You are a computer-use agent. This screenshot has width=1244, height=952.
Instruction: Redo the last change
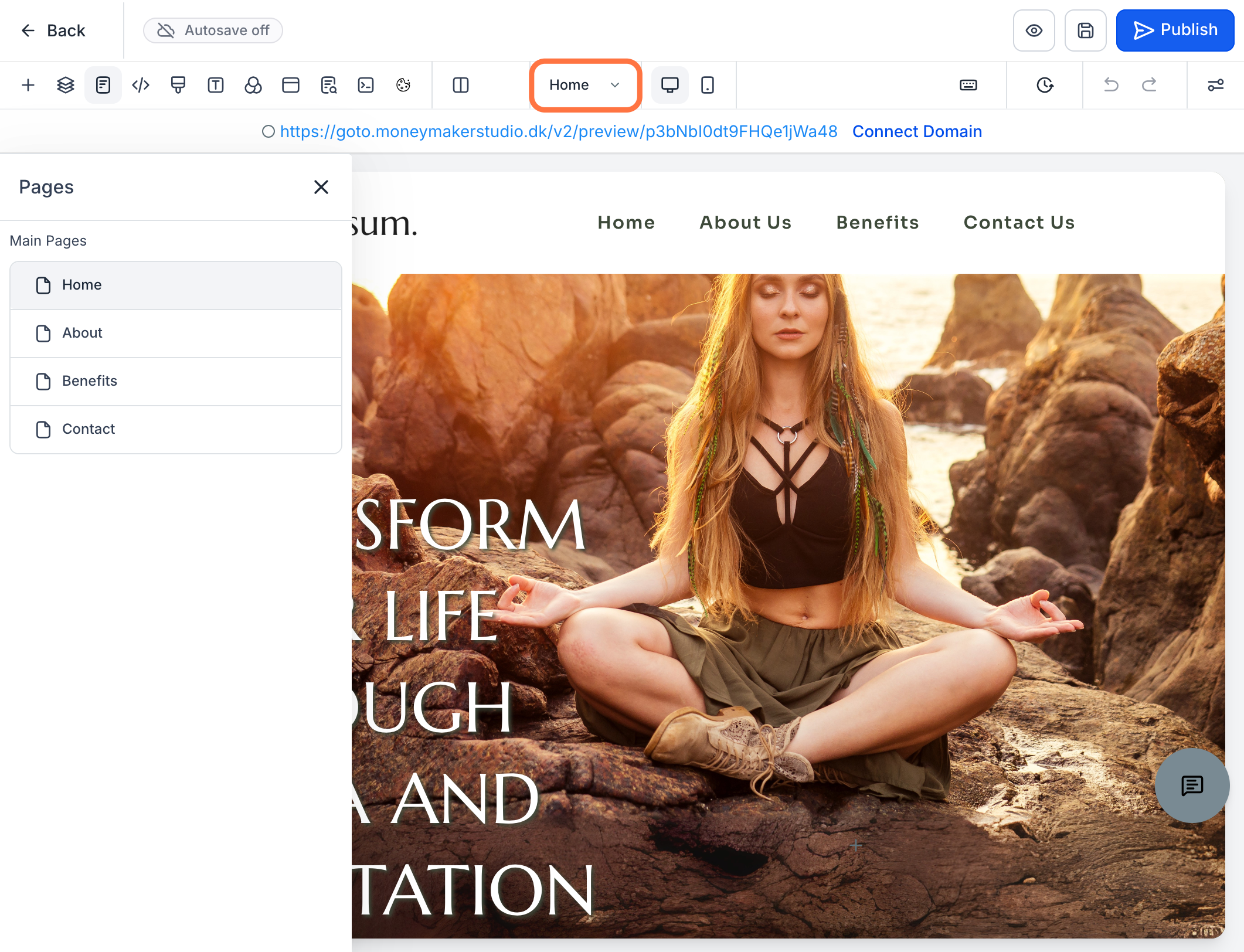(1149, 85)
